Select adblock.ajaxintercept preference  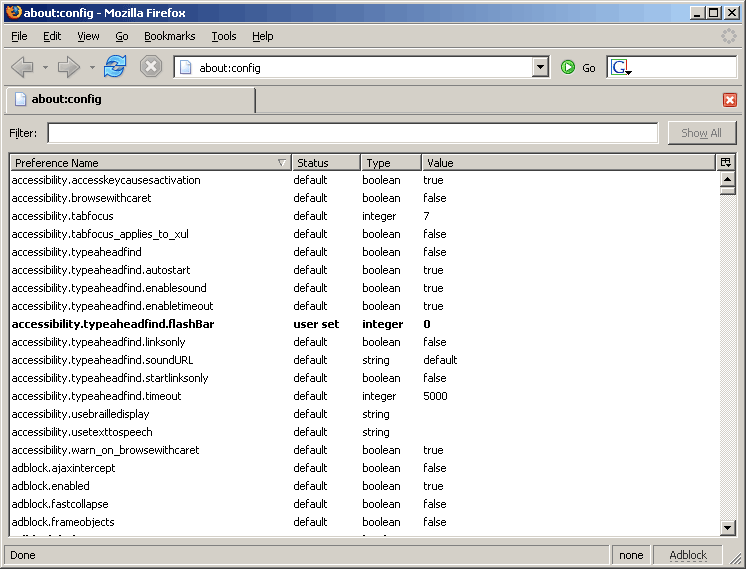click(364, 469)
